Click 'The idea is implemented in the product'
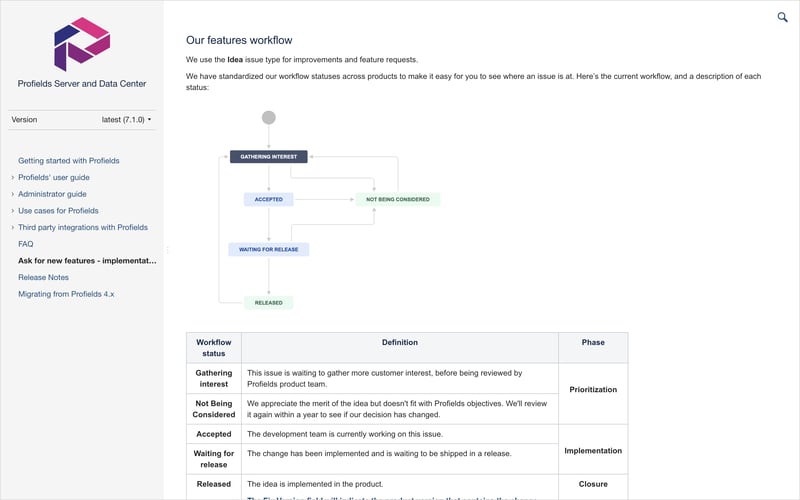This screenshot has width=800, height=500. 315,484
